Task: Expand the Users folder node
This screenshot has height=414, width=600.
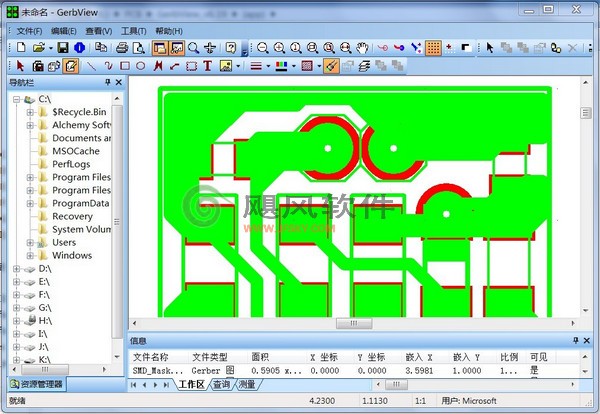Action: (x=30, y=243)
